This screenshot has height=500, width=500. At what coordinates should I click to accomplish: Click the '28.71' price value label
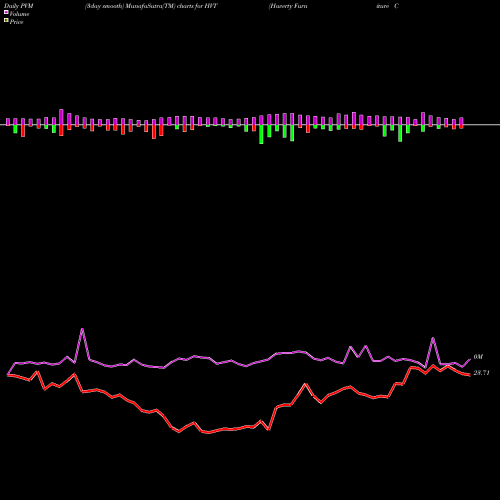click(x=481, y=373)
